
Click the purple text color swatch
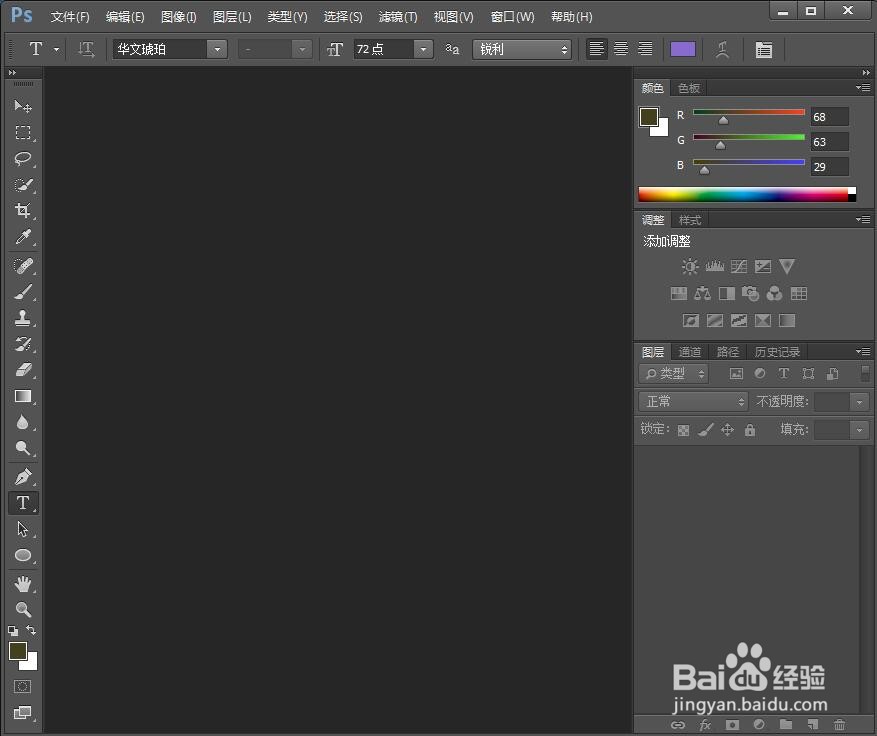click(x=683, y=49)
